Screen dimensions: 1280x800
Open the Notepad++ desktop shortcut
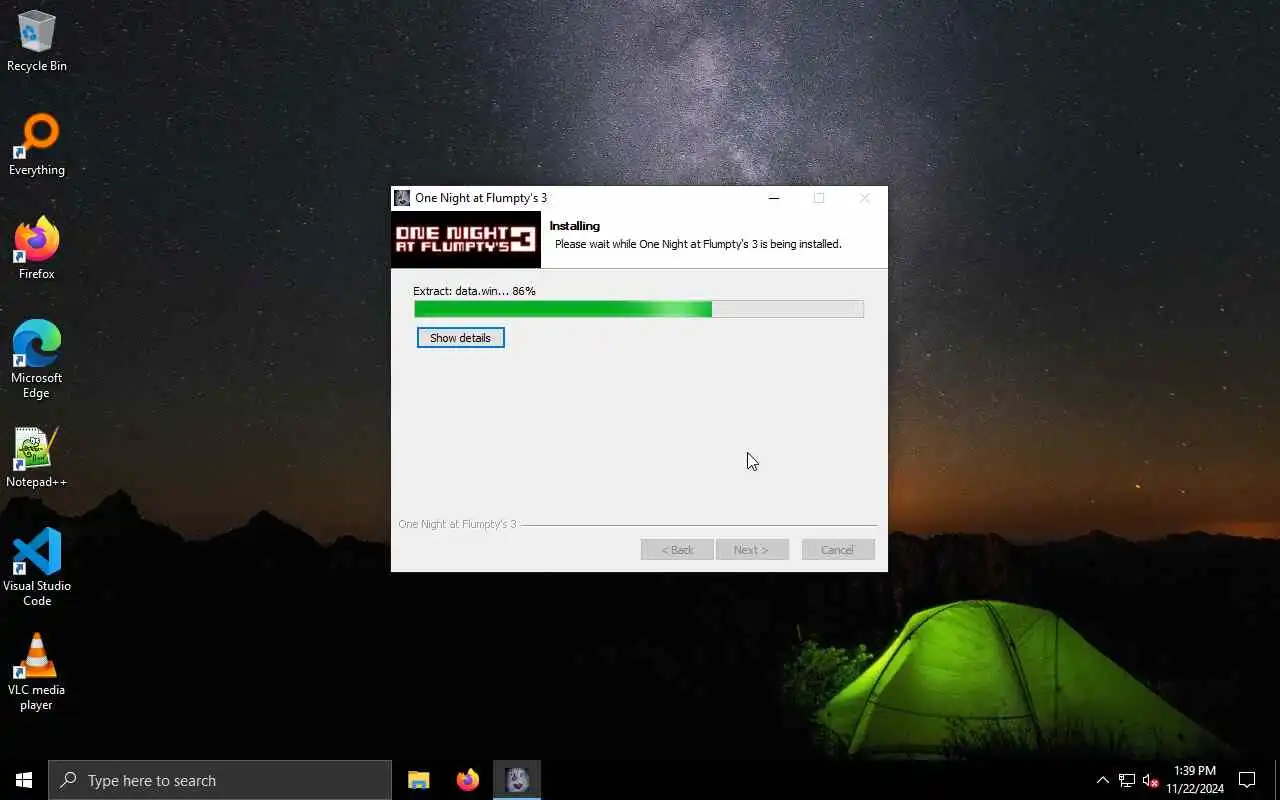[37, 457]
